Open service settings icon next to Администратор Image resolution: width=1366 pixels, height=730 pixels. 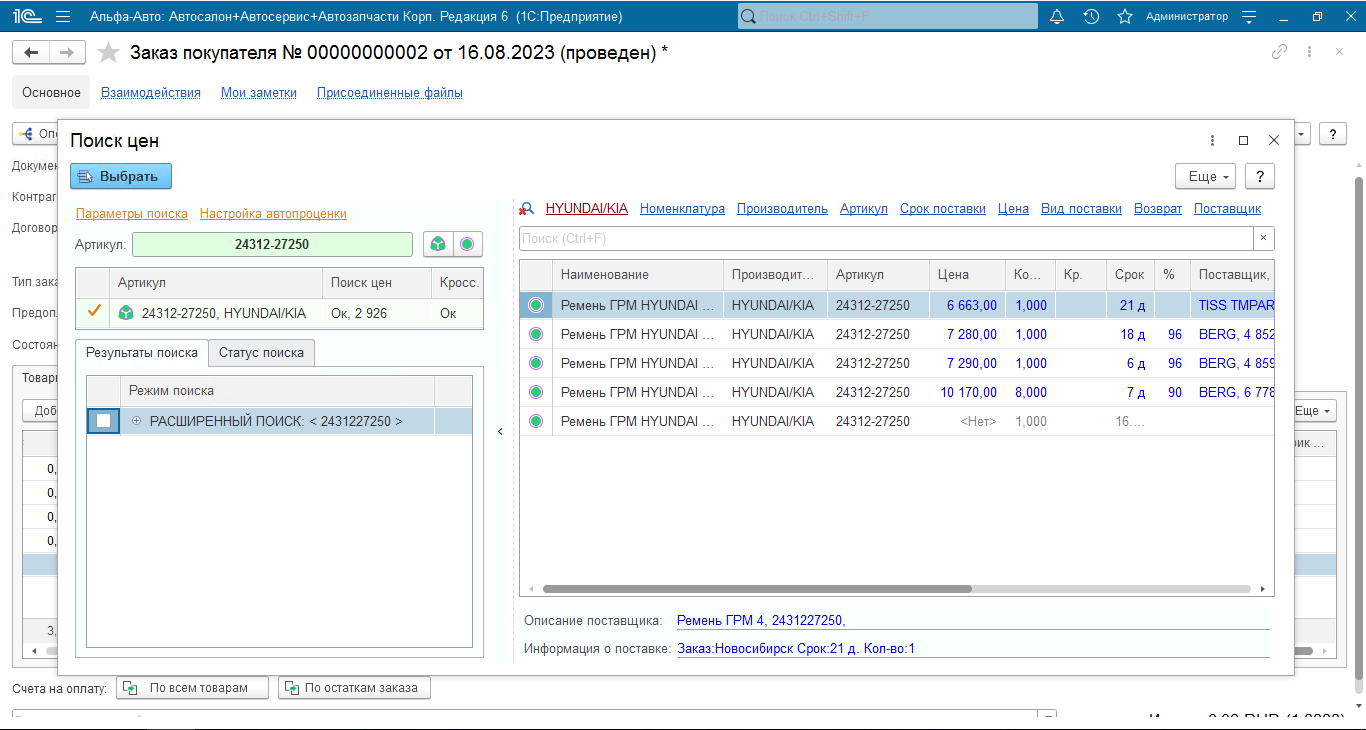1248,17
